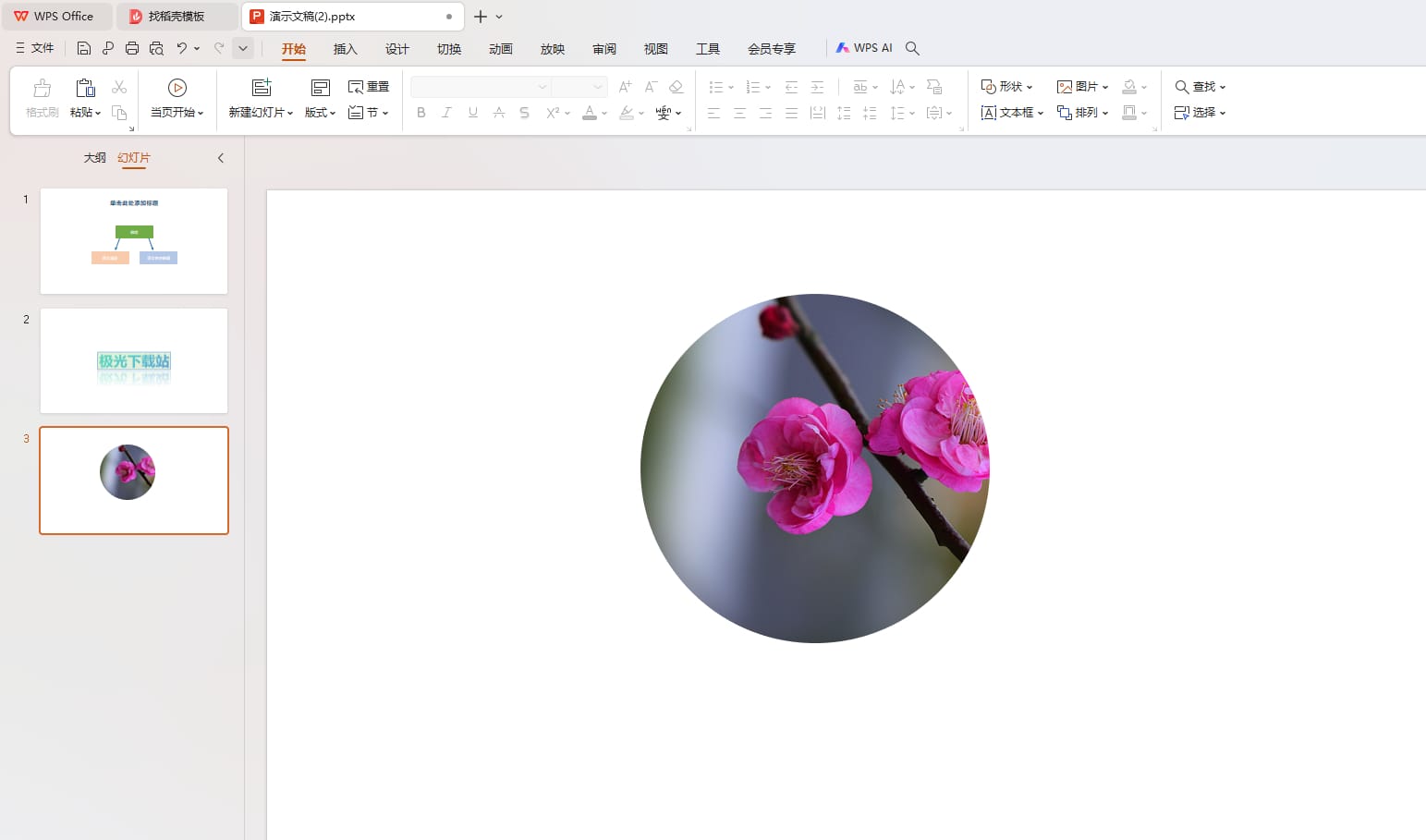The width and height of the screenshot is (1426, 840).
Task: Select slide 1 thumbnail
Action: [x=134, y=241]
